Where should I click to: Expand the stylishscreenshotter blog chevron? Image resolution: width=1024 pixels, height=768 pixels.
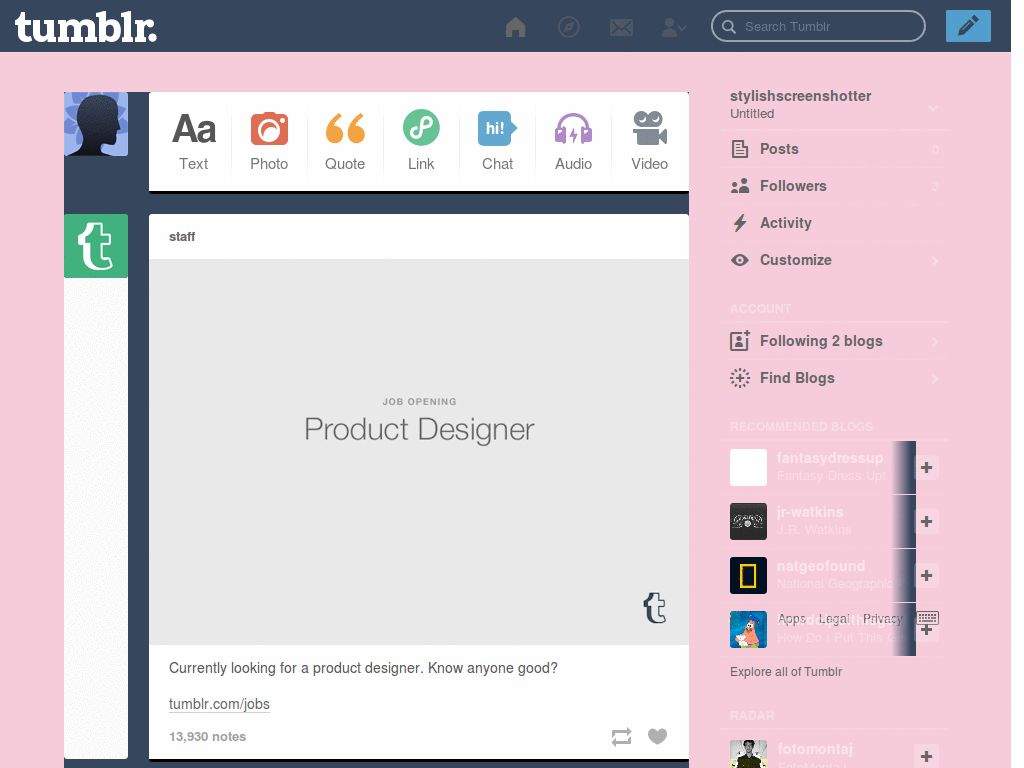point(933,107)
